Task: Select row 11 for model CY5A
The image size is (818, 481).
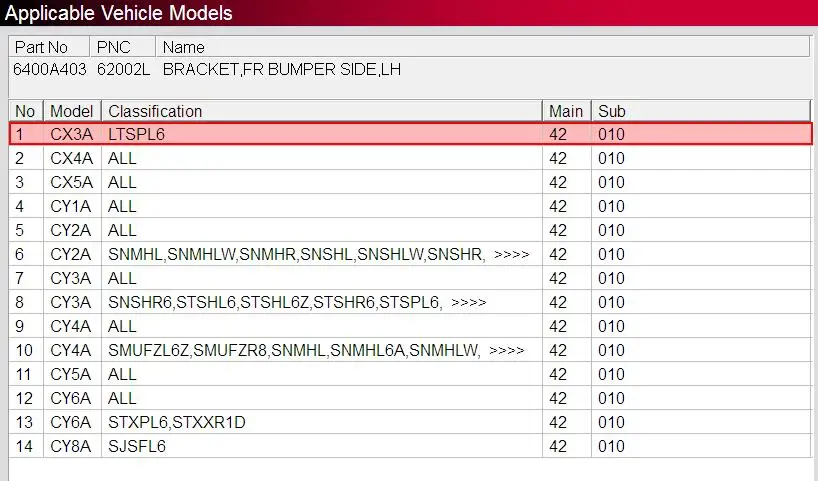Action: [411, 374]
